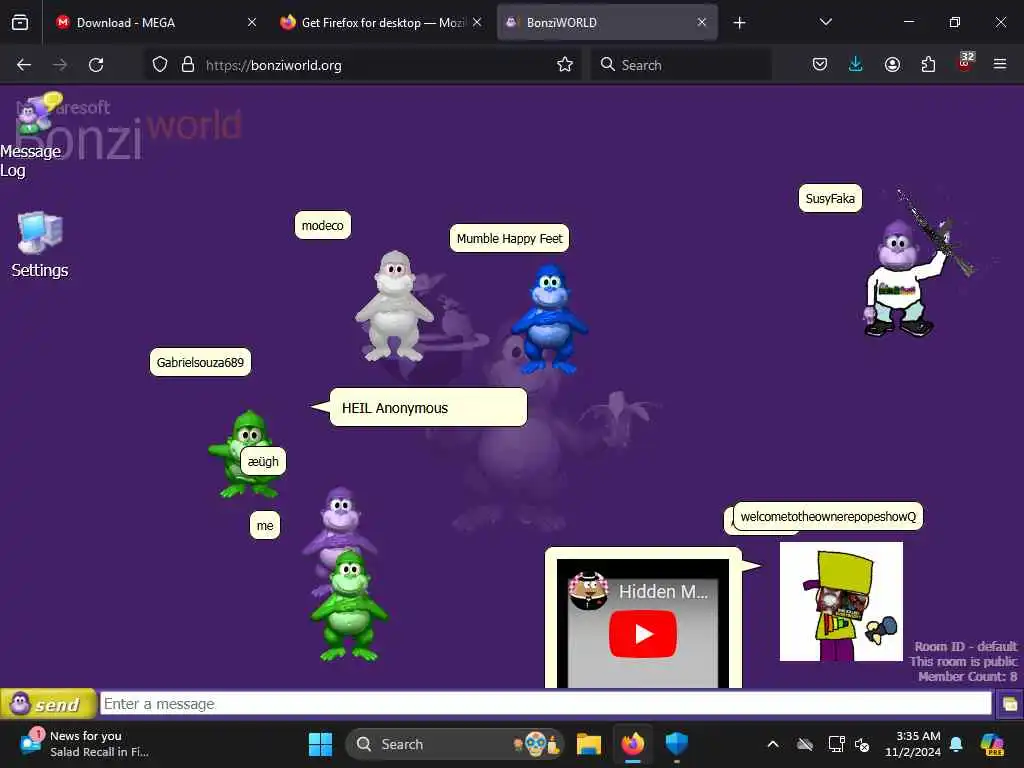Open the chat log icon beside message box
Screen dimensions: 1024x768
pos(1010,704)
